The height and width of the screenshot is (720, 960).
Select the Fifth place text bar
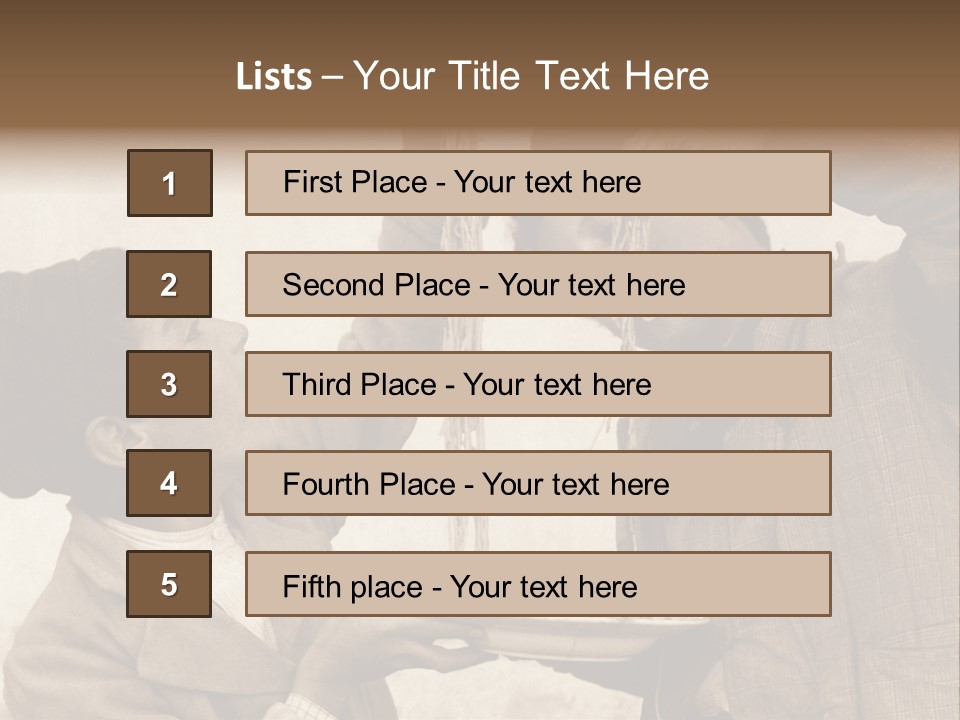[538, 584]
